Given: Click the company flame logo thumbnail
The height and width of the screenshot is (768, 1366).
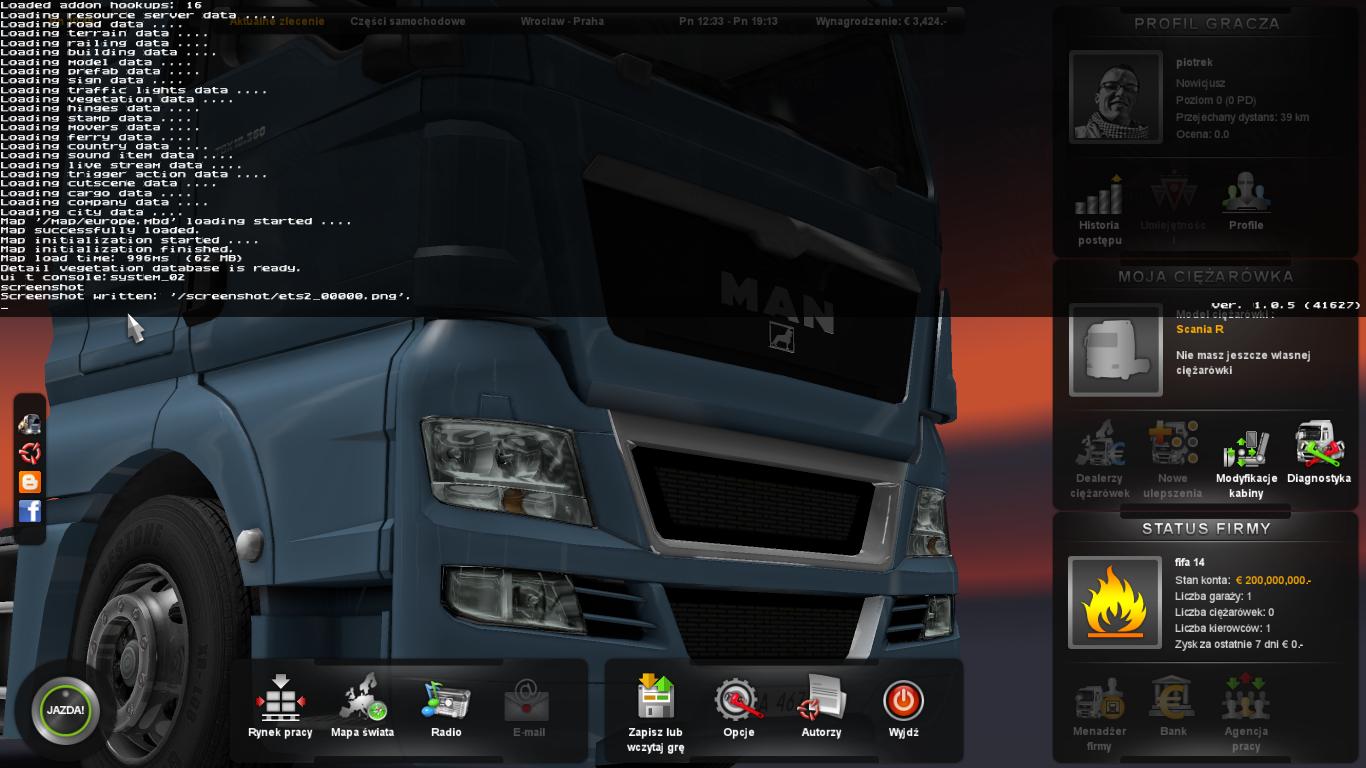Looking at the screenshot, I should tap(1115, 602).
